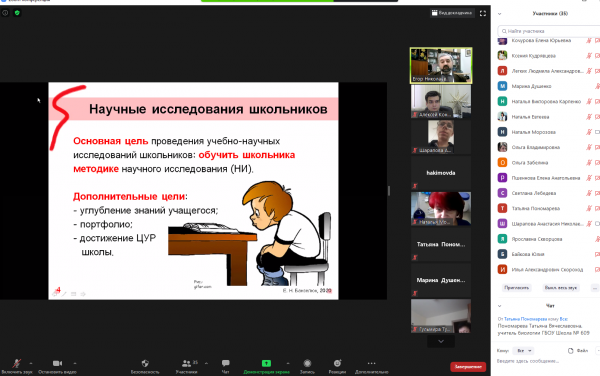Expand audio options arrow beside microphone
Screen dimensions: 600x376
coord(31,363)
